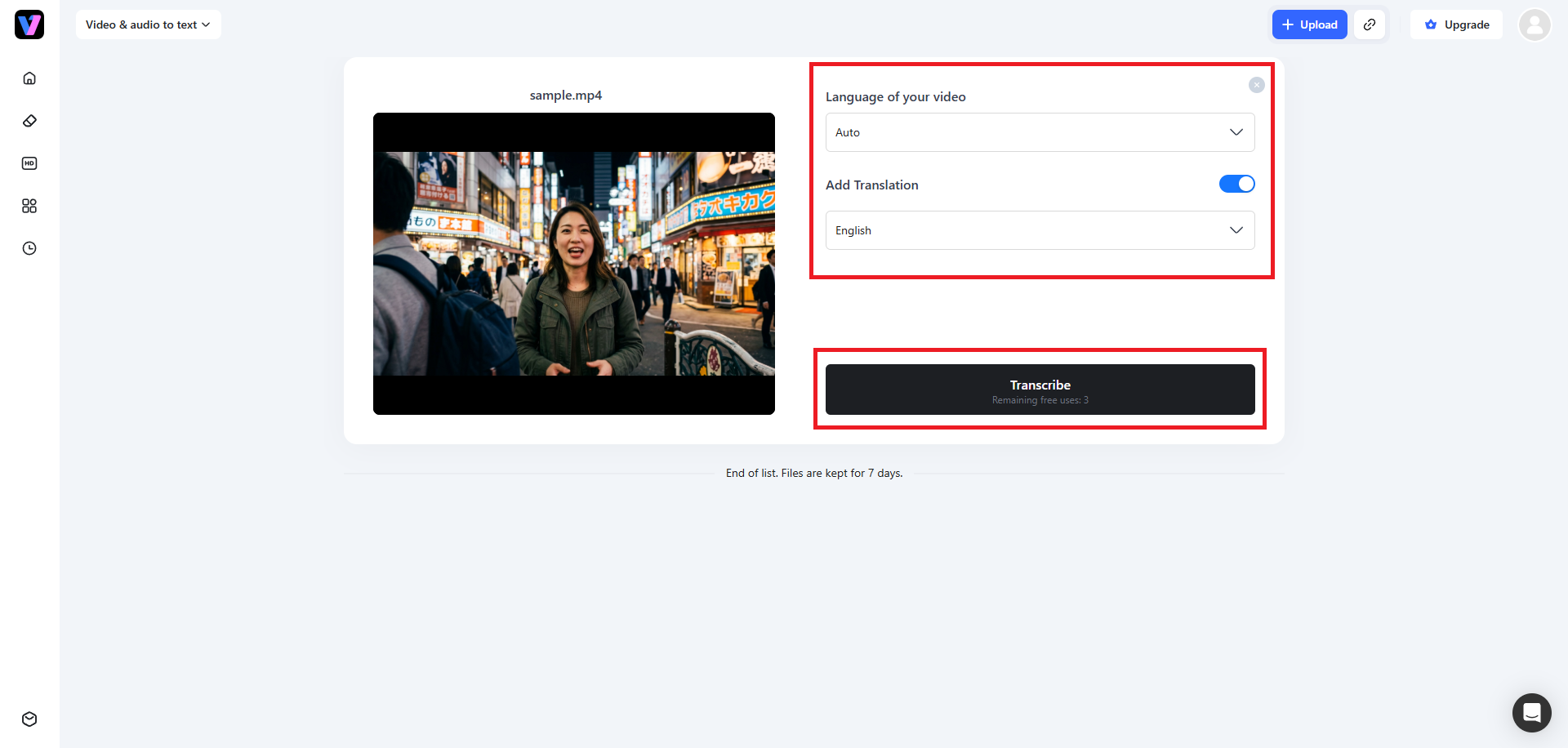Image resolution: width=1568 pixels, height=748 pixels.
Task: Click the sample.mp4 file name
Action: 566,96
